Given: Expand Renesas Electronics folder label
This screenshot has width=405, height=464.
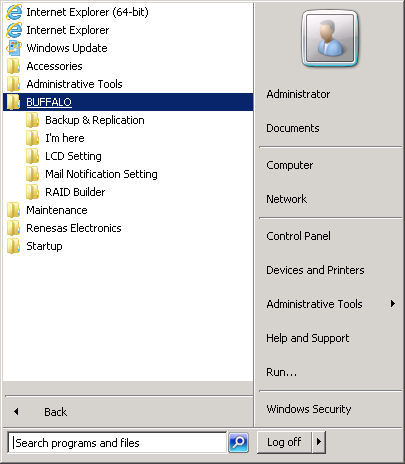Looking at the screenshot, I should [x=74, y=228].
